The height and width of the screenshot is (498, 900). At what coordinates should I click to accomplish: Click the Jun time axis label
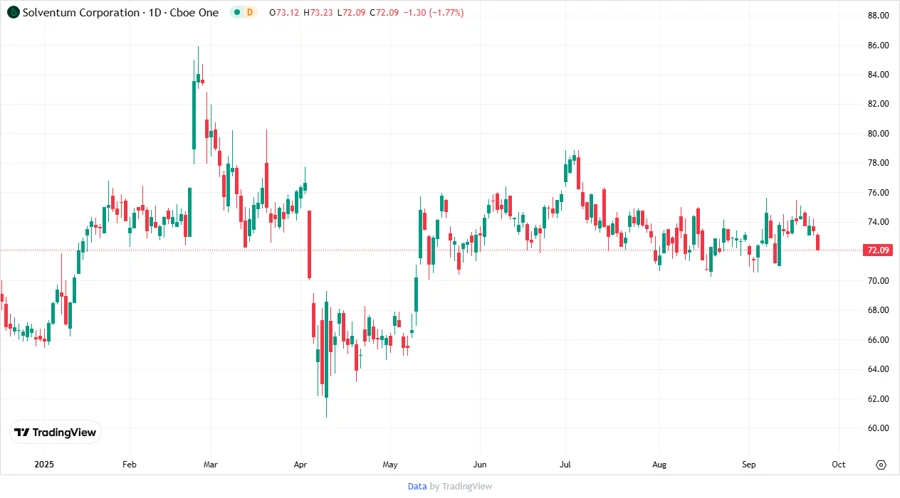point(479,464)
